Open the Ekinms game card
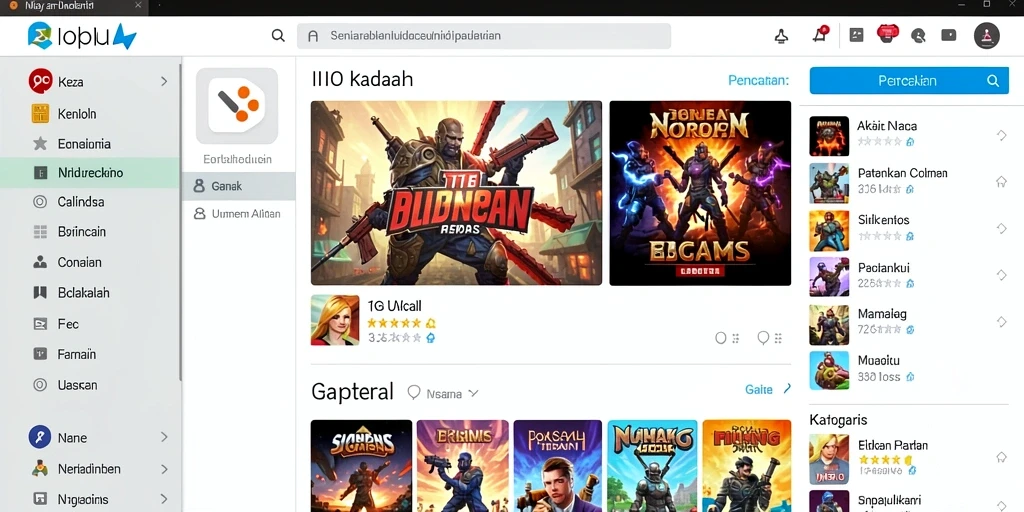The image size is (1024, 512). click(x=462, y=466)
